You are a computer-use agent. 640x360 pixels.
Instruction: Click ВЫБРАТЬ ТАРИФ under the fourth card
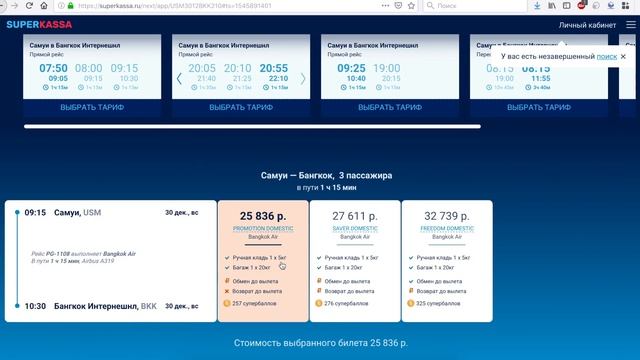coord(539,107)
